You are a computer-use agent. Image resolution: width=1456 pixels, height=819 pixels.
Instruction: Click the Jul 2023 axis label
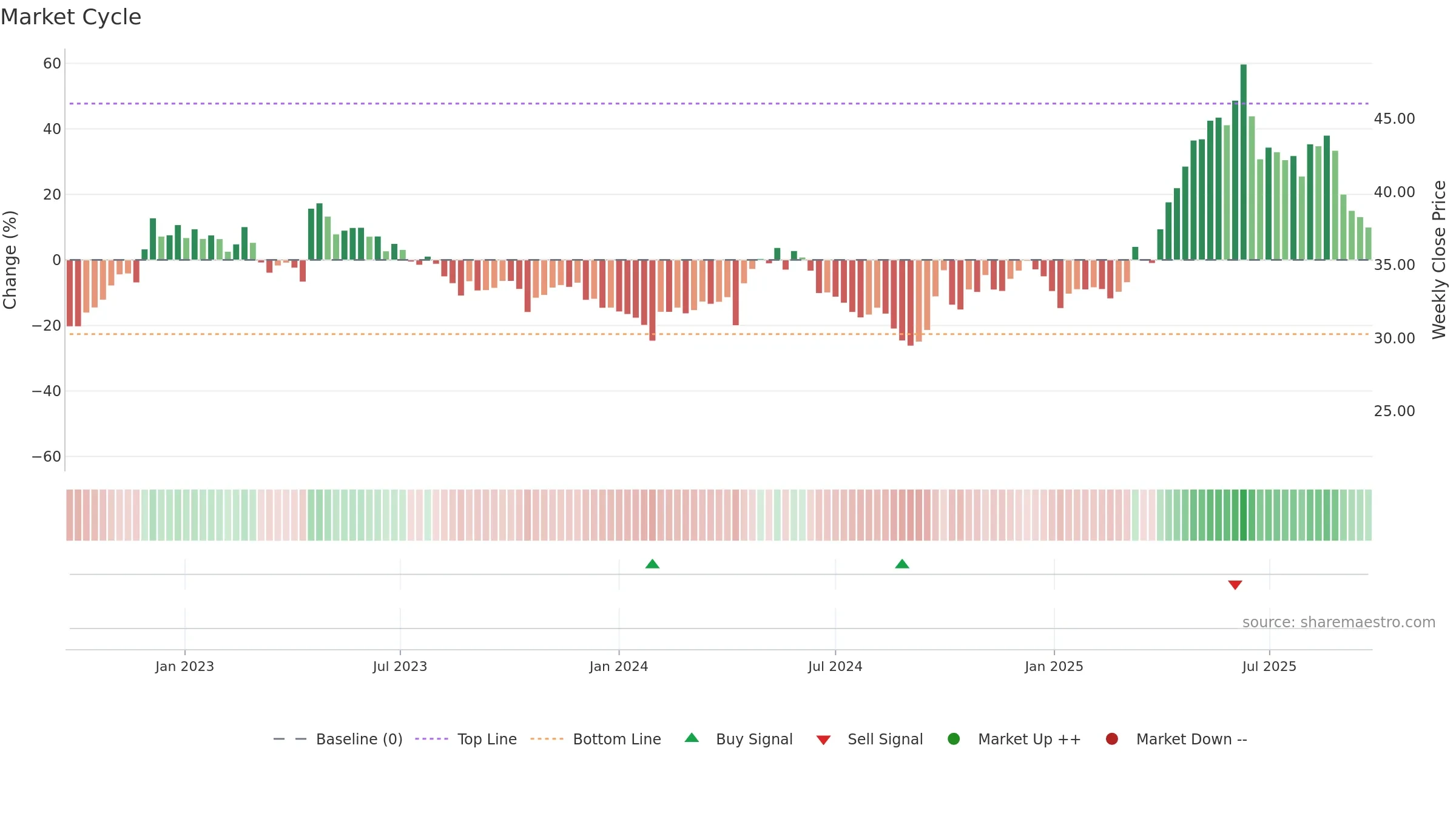tap(400, 666)
